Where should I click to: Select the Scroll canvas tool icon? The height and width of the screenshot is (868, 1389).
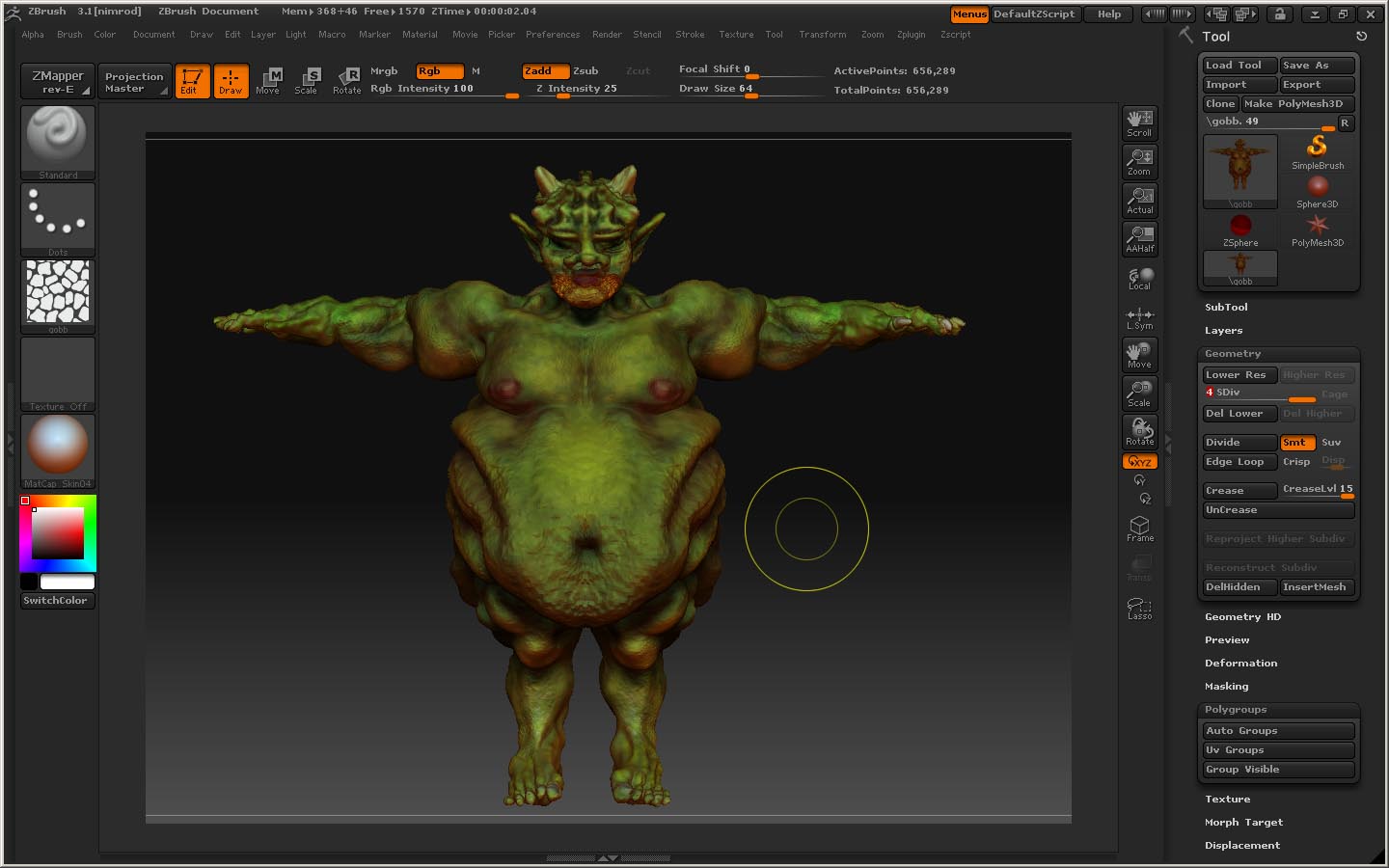1139,123
